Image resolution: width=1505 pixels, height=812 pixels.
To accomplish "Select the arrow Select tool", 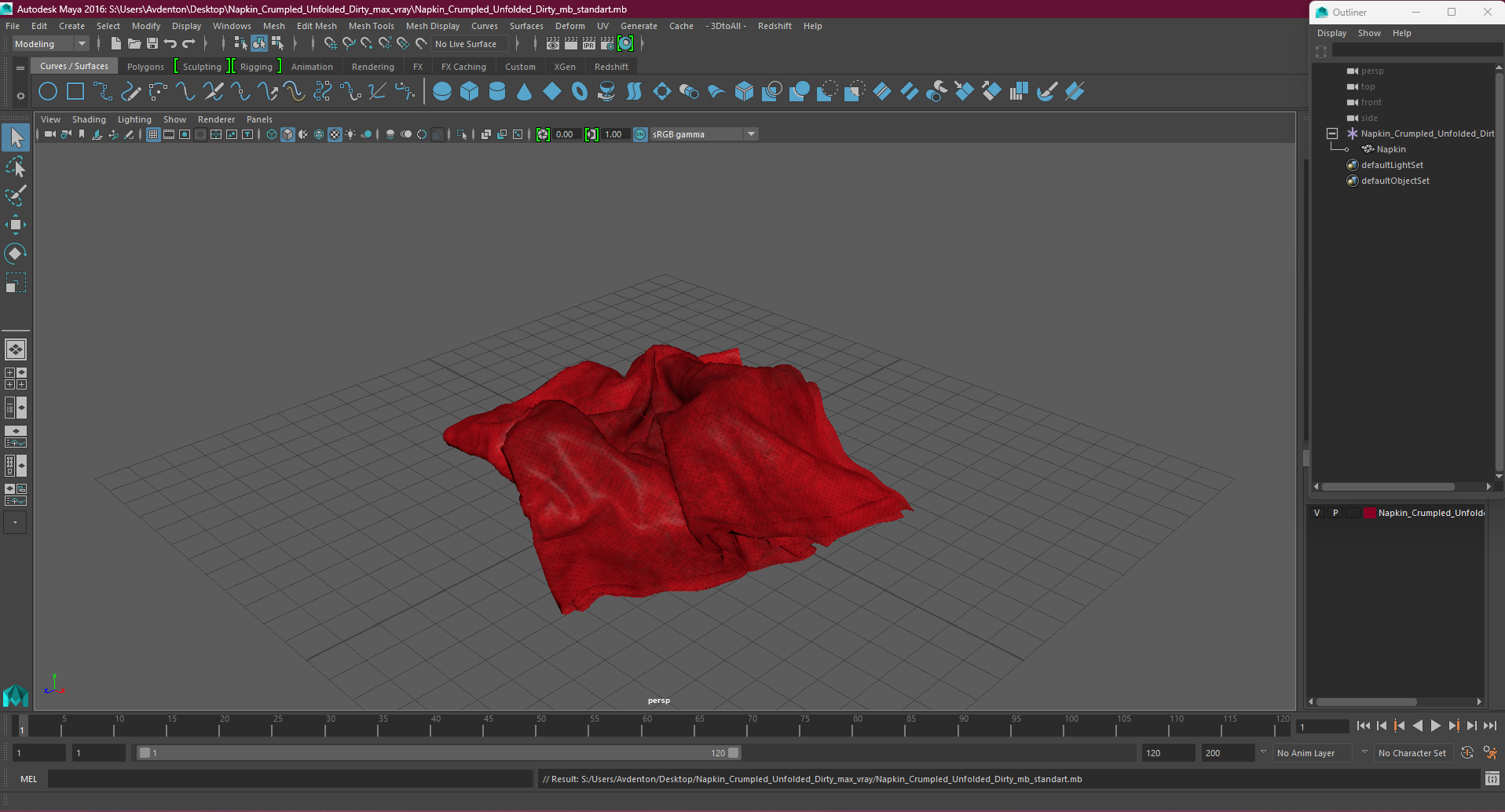I will [16, 138].
